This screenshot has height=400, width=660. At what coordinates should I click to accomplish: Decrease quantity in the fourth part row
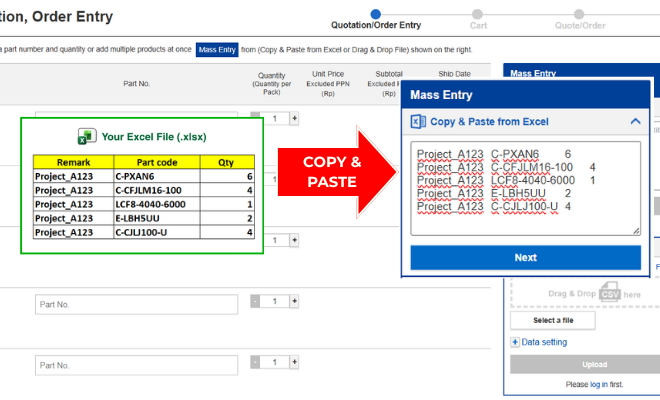pyautogui.click(x=255, y=301)
